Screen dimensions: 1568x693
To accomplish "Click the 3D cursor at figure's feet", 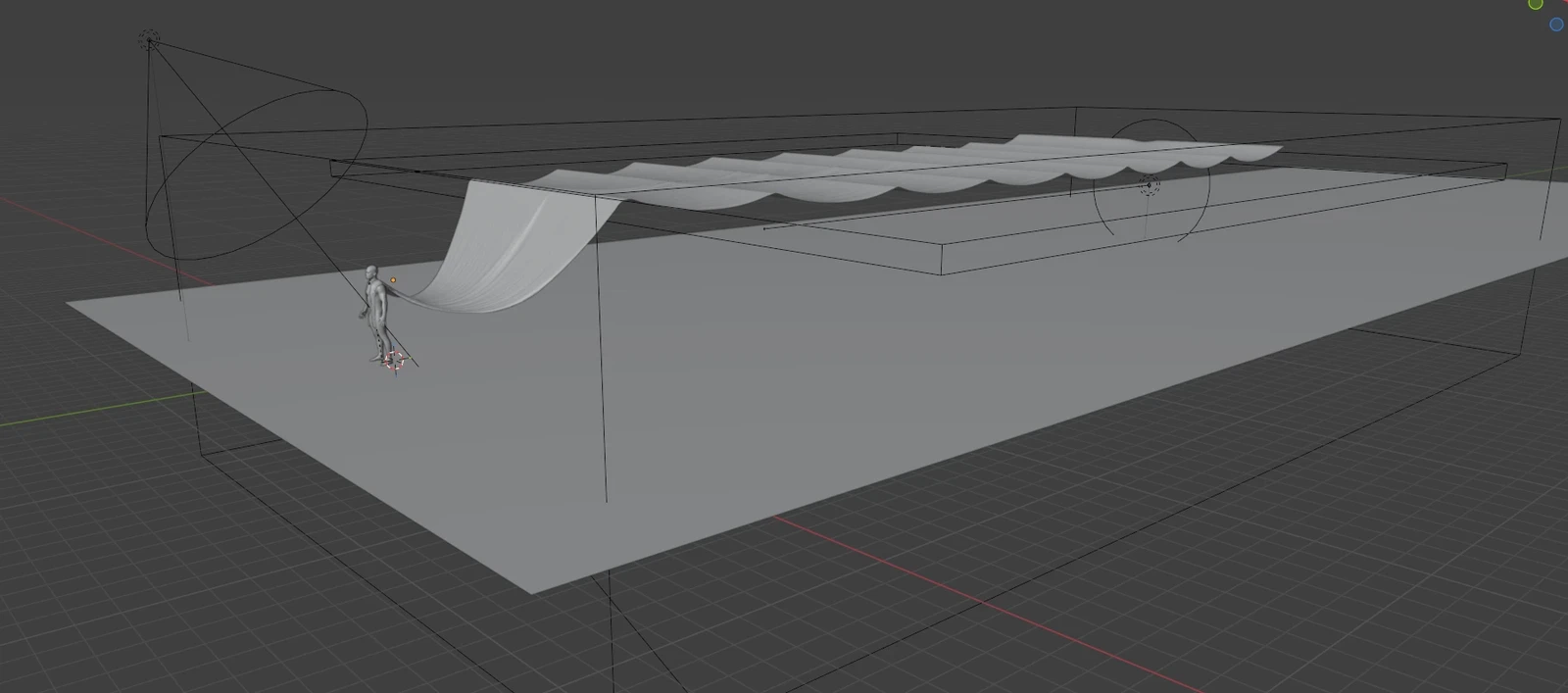I will pyautogui.click(x=394, y=361).
